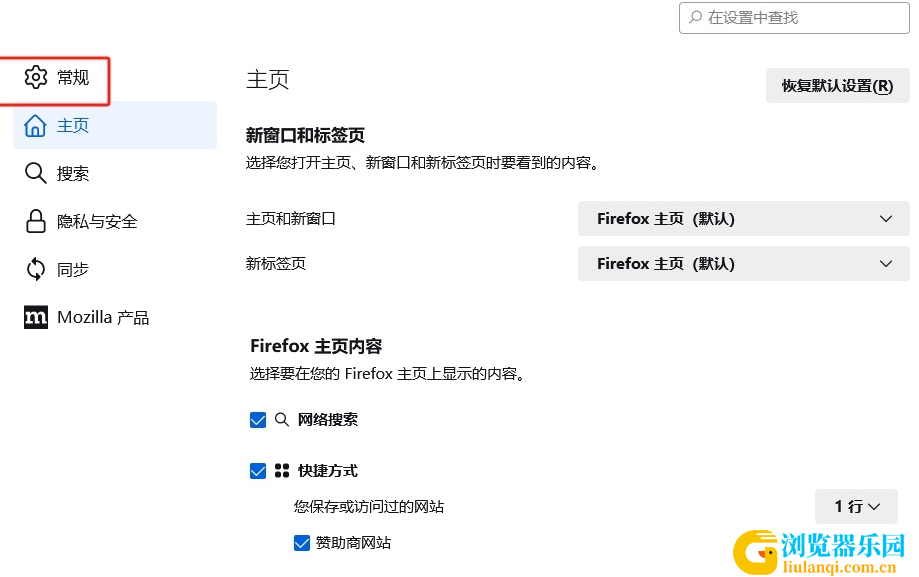Click the lock icon for 隐私与安全
This screenshot has height=577, width=919.
[35, 221]
